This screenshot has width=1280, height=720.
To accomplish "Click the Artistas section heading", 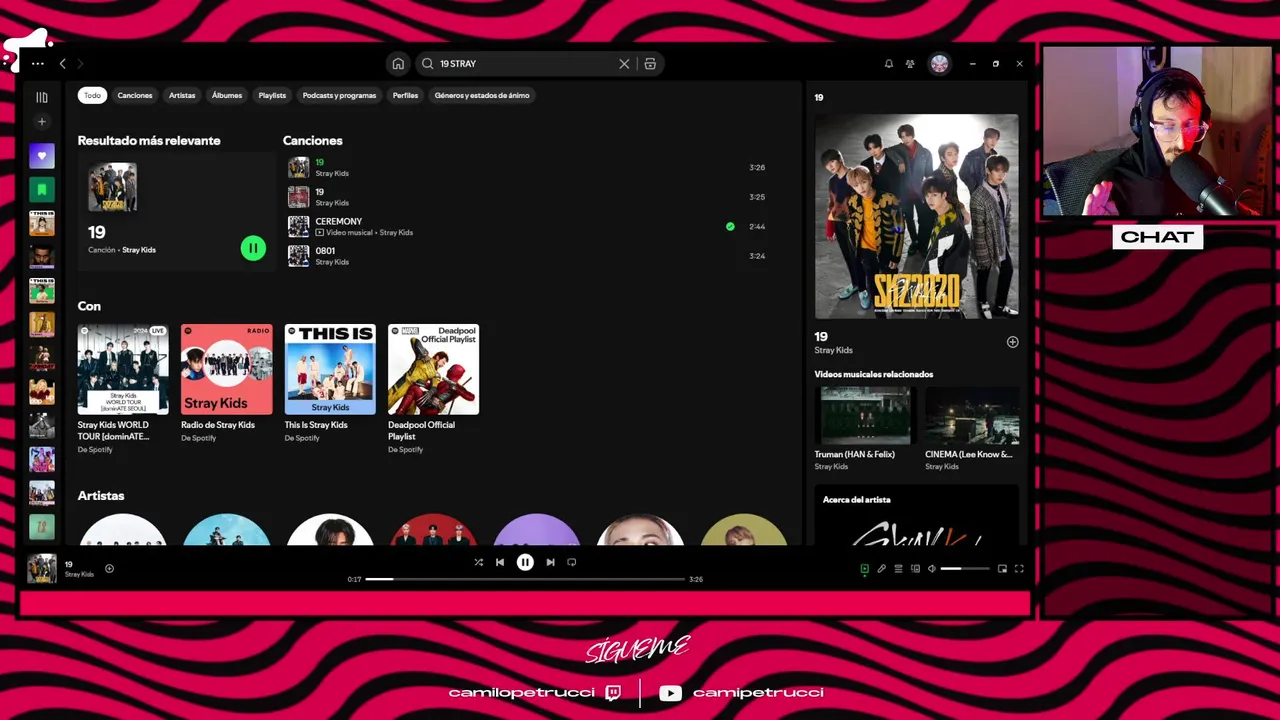I will 101,496.
